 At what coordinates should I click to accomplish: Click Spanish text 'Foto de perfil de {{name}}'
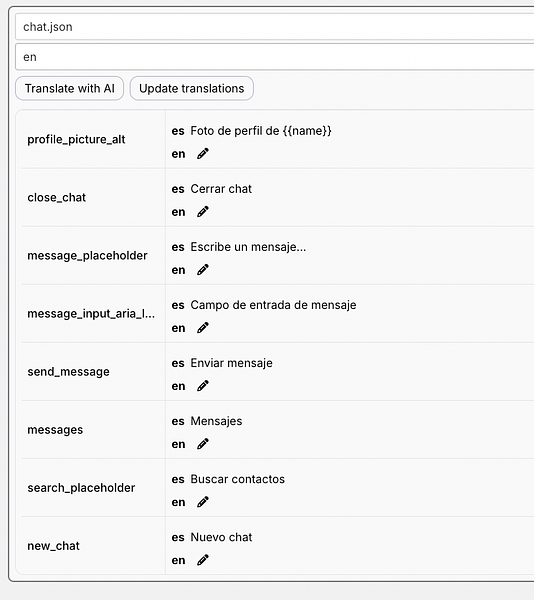261,131
